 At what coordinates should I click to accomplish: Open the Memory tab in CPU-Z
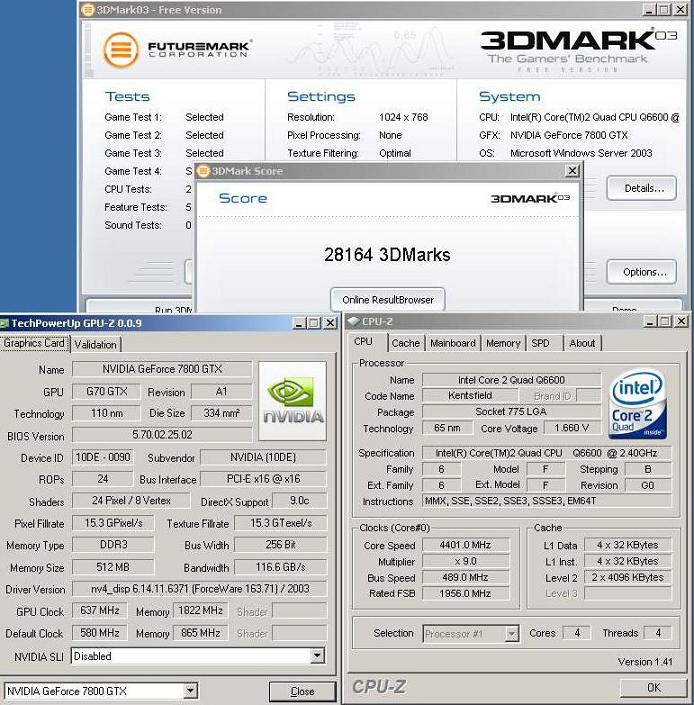click(503, 343)
